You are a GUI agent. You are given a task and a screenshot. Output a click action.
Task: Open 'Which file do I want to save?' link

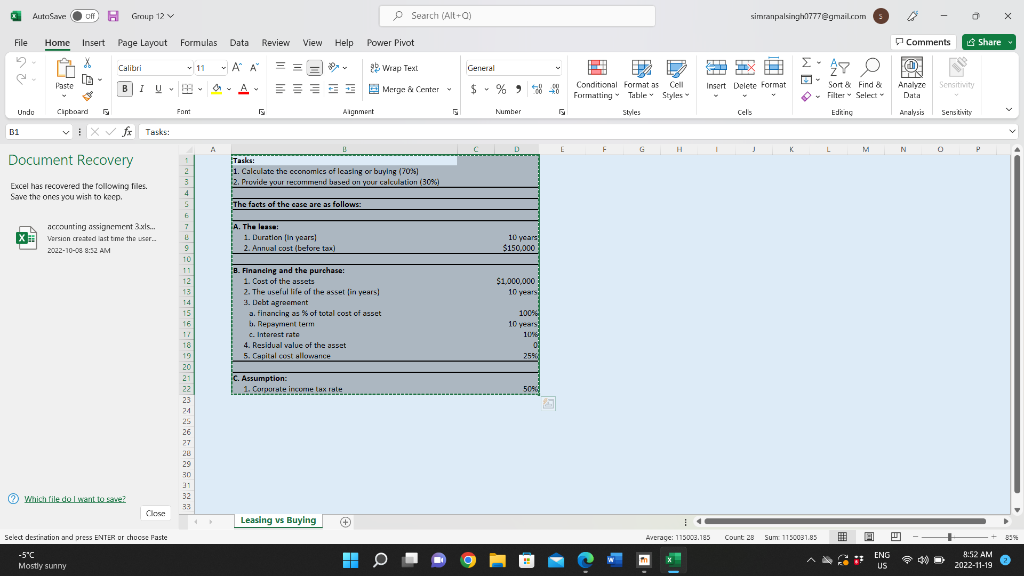75,499
